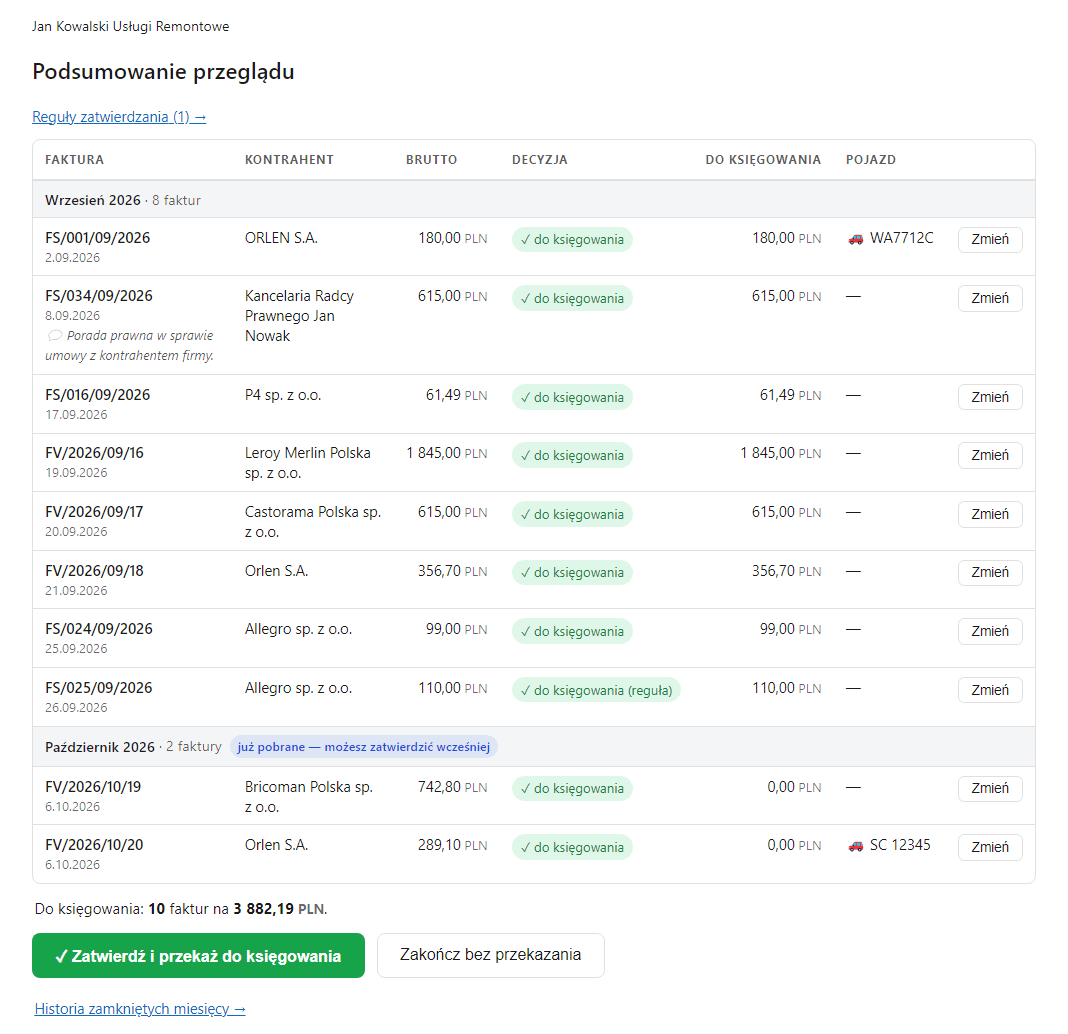Click contractor P4 sp. z o.o.
This screenshot has height=1034, width=1068.
click(283, 395)
